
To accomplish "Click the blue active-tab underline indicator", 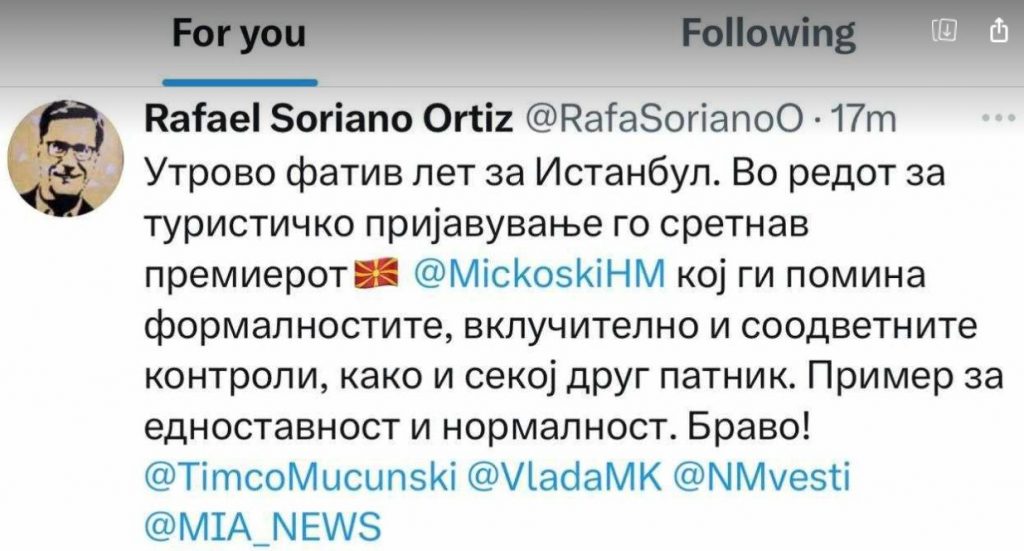I will tap(240, 80).
